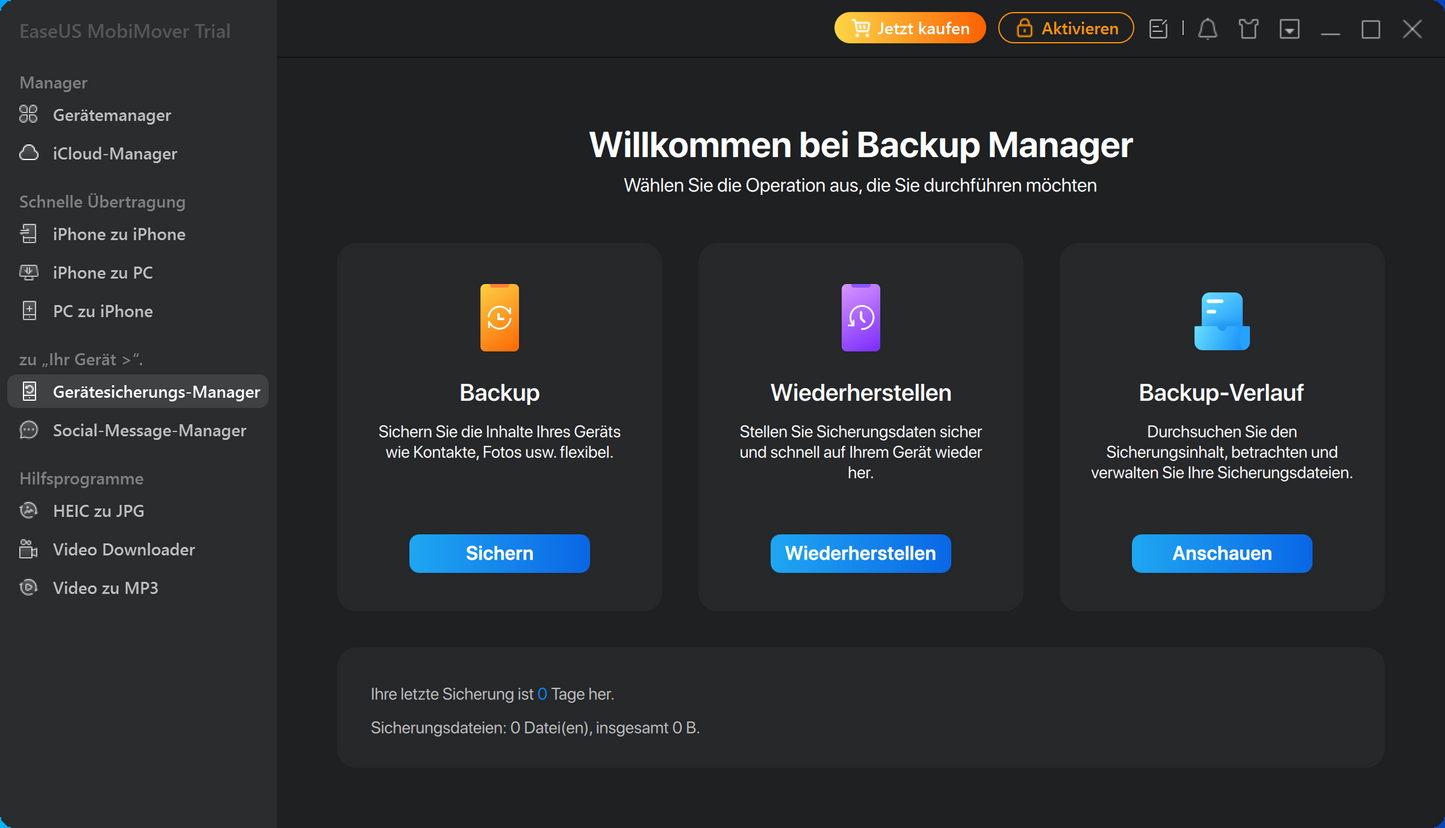Select iCloud-Manager in the sidebar

[115, 153]
